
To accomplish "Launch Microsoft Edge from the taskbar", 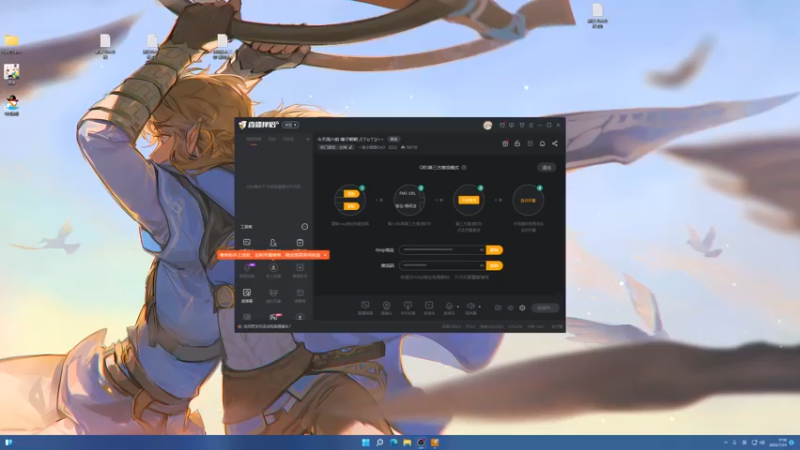I will pyautogui.click(x=393, y=442).
